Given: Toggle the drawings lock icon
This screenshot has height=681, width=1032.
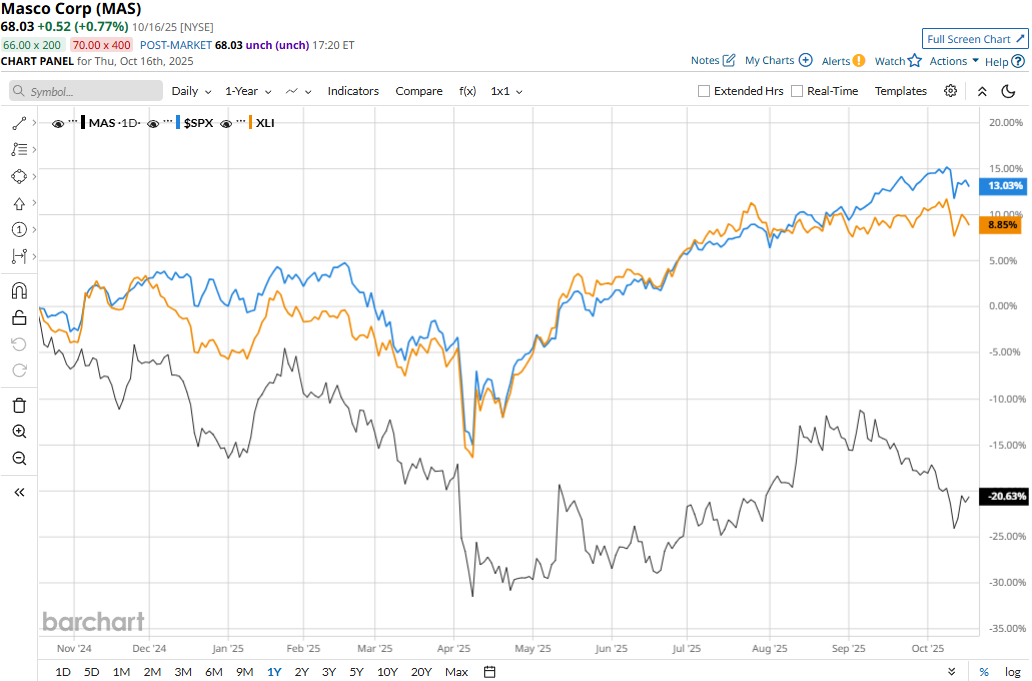Looking at the screenshot, I should pyautogui.click(x=19, y=318).
